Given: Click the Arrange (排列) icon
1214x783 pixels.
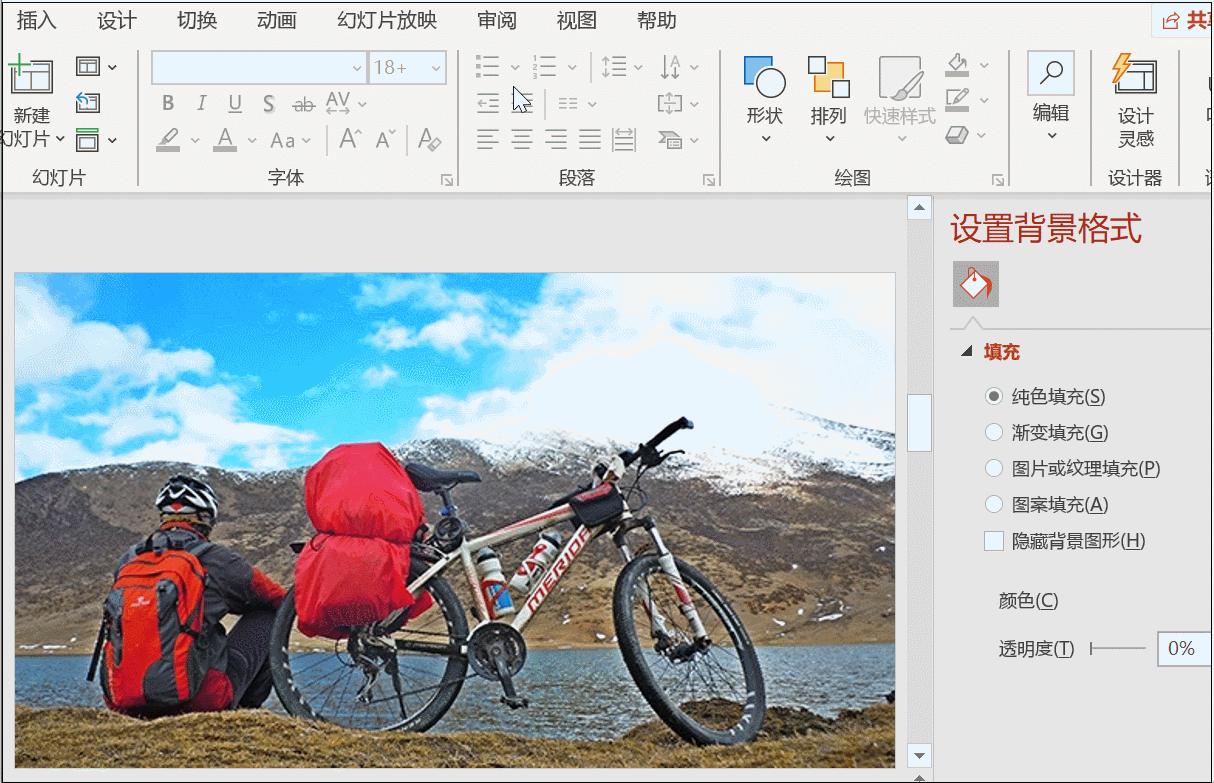Looking at the screenshot, I should [828, 78].
